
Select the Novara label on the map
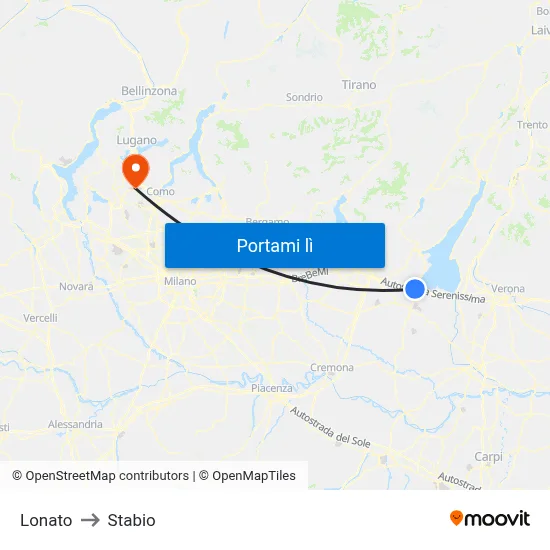click(76, 286)
